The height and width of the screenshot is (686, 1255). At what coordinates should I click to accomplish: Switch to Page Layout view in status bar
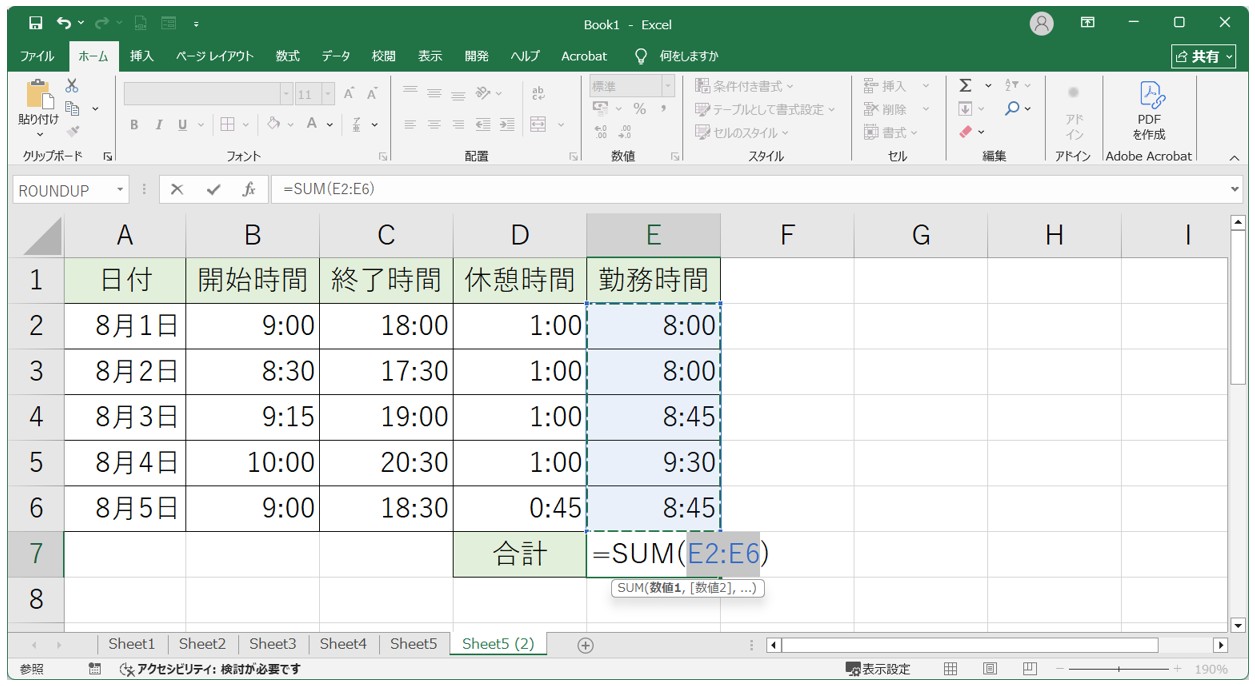click(x=989, y=669)
